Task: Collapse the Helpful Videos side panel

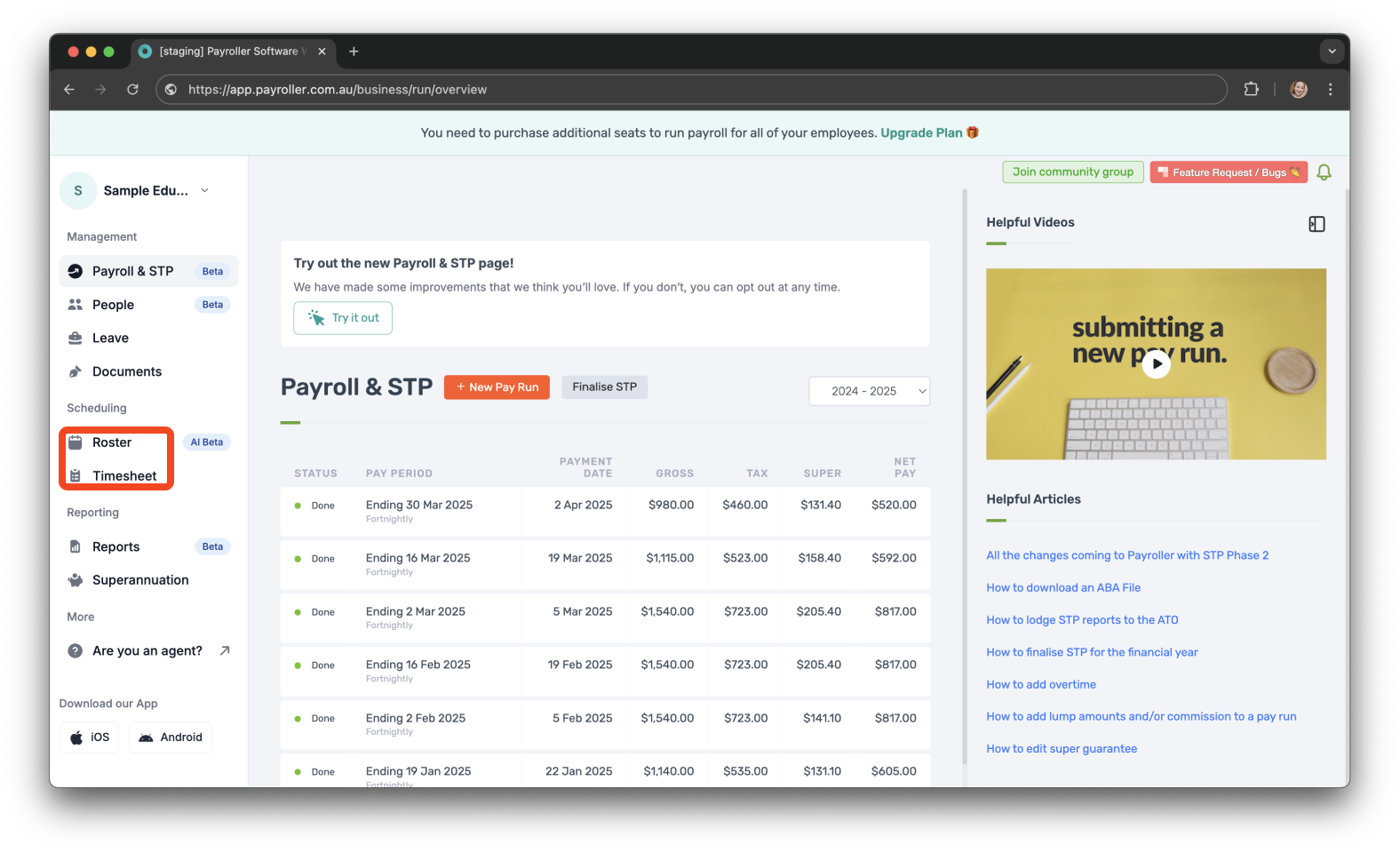Action: (1316, 224)
